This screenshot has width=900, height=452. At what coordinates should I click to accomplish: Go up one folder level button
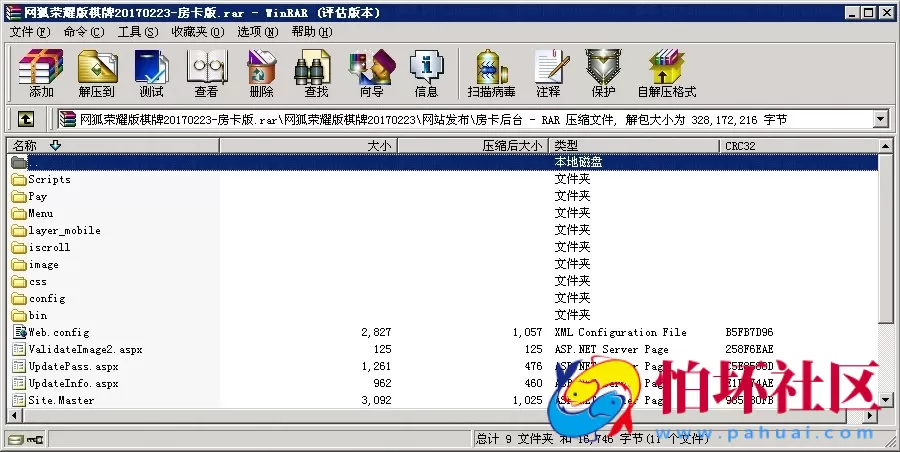coord(25,119)
